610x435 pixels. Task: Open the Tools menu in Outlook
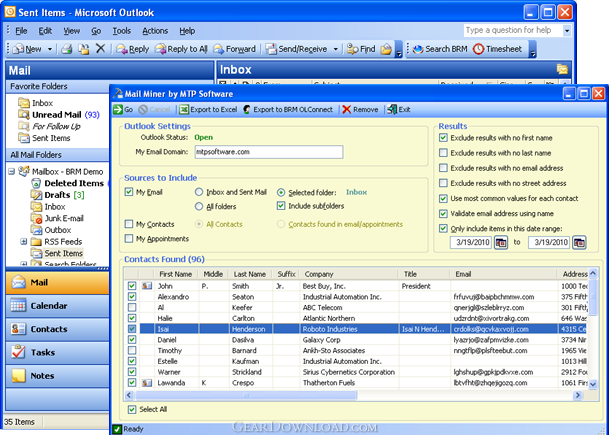122,31
